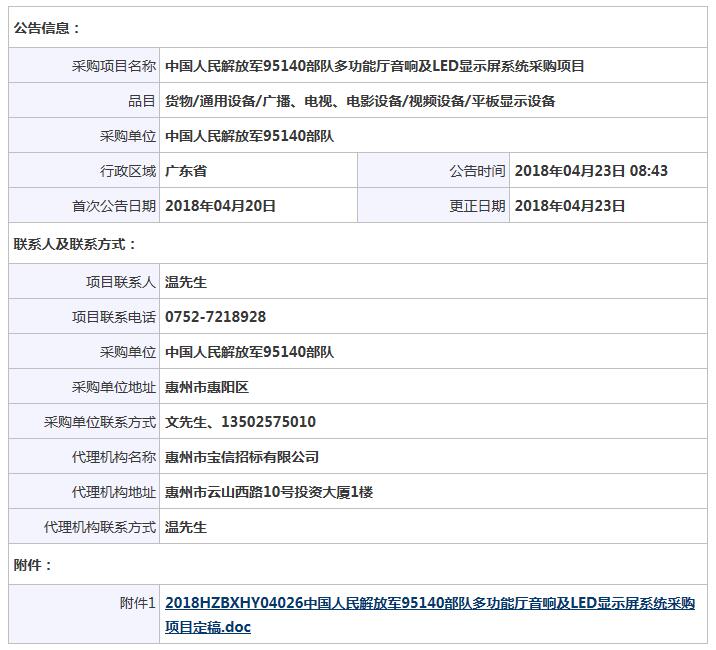This screenshot has width=716, height=650.
Task: Click the 品目 category value text
Action: click(360, 101)
